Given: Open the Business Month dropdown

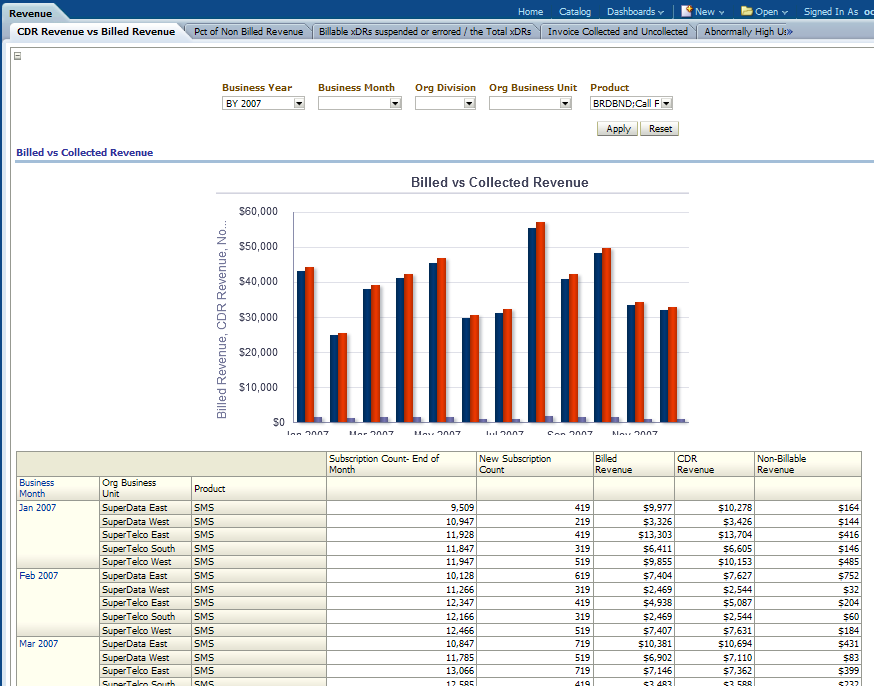Looking at the screenshot, I should tap(395, 103).
